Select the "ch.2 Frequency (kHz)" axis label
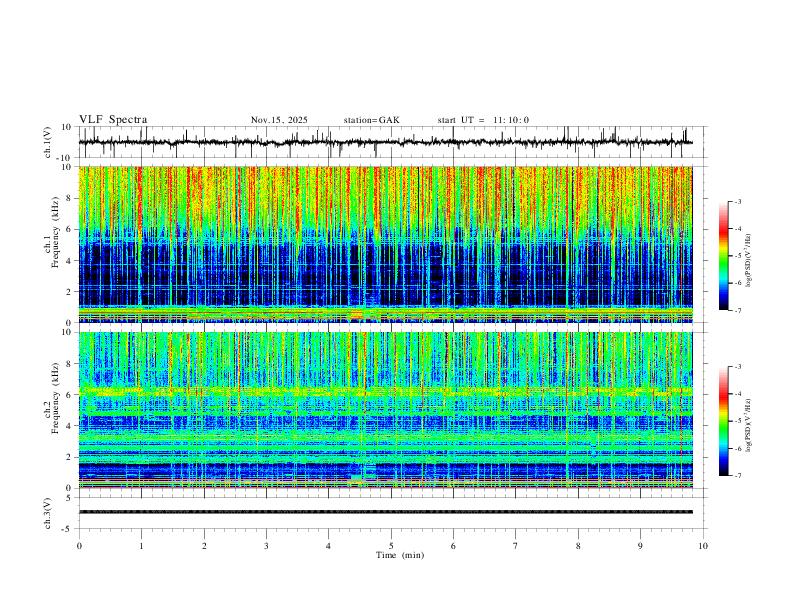The image size is (792, 612). [52, 397]
